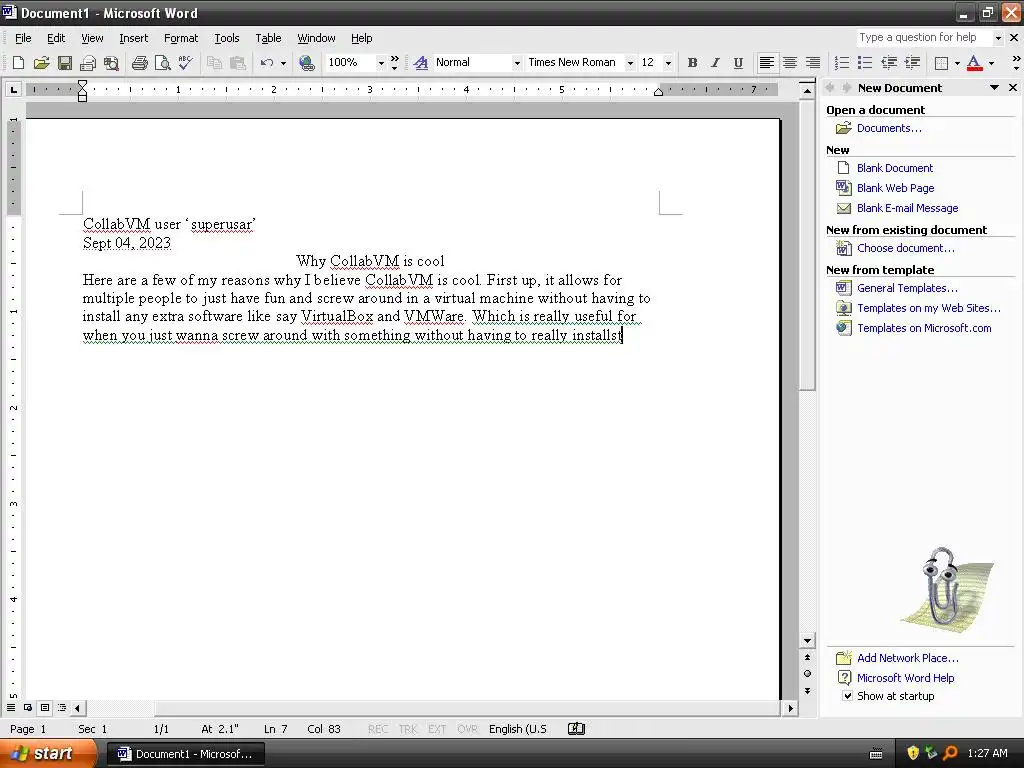1024x768 pixels.
Task: Toggle Align Left paragraph alignment
Action: tap(767, 63)
